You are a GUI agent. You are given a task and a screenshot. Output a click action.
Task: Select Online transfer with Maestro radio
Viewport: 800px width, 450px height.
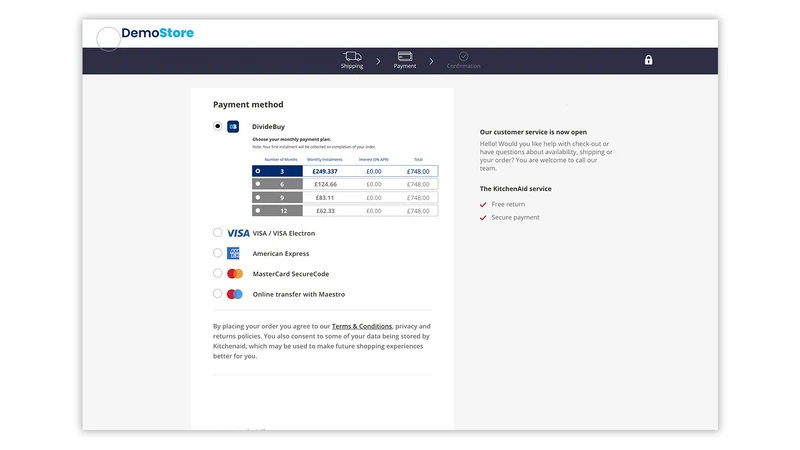click(x=217, y=294)
